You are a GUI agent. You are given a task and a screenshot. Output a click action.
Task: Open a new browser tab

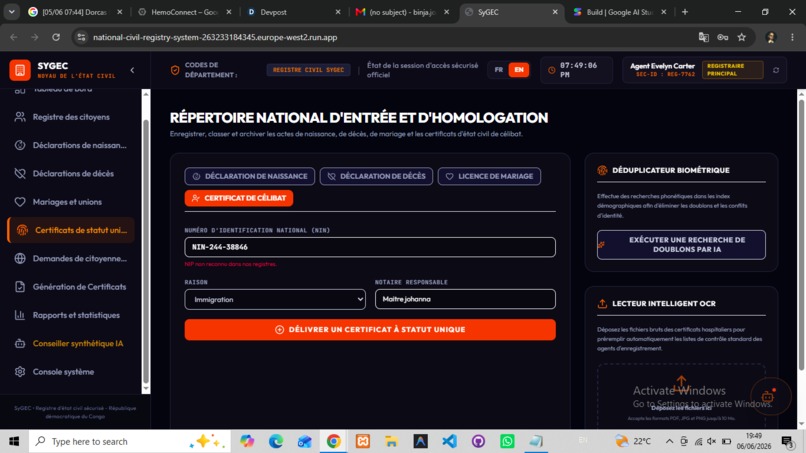coord(685,12)
